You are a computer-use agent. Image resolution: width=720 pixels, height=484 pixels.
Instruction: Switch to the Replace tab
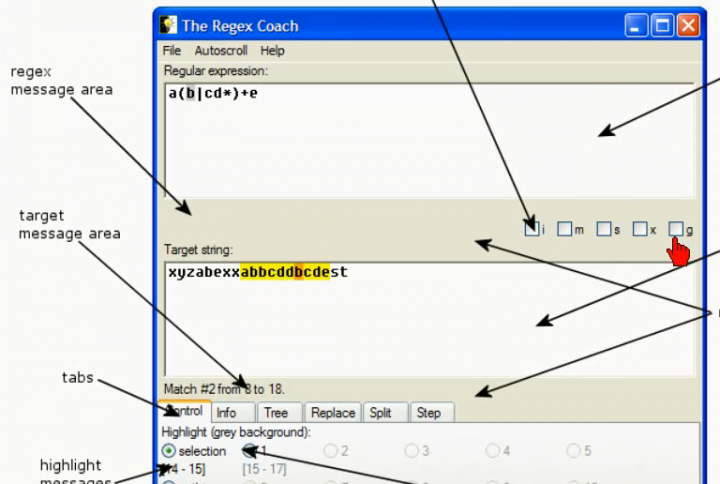(333, 412)
